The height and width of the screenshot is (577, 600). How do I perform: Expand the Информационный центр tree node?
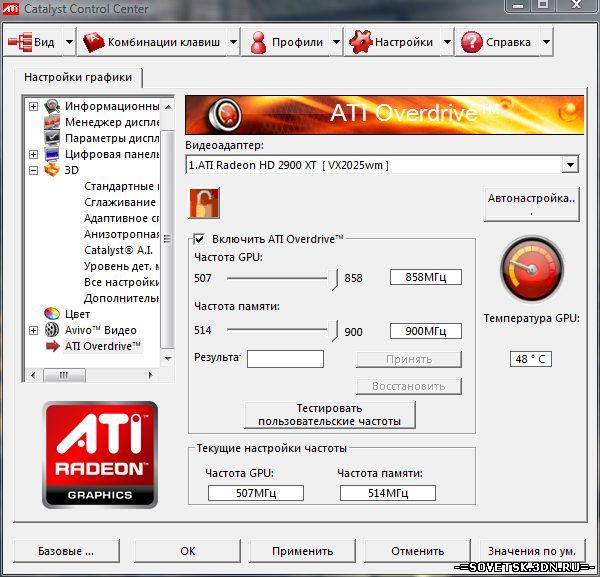pyautogui.click(x=34, y=106)
